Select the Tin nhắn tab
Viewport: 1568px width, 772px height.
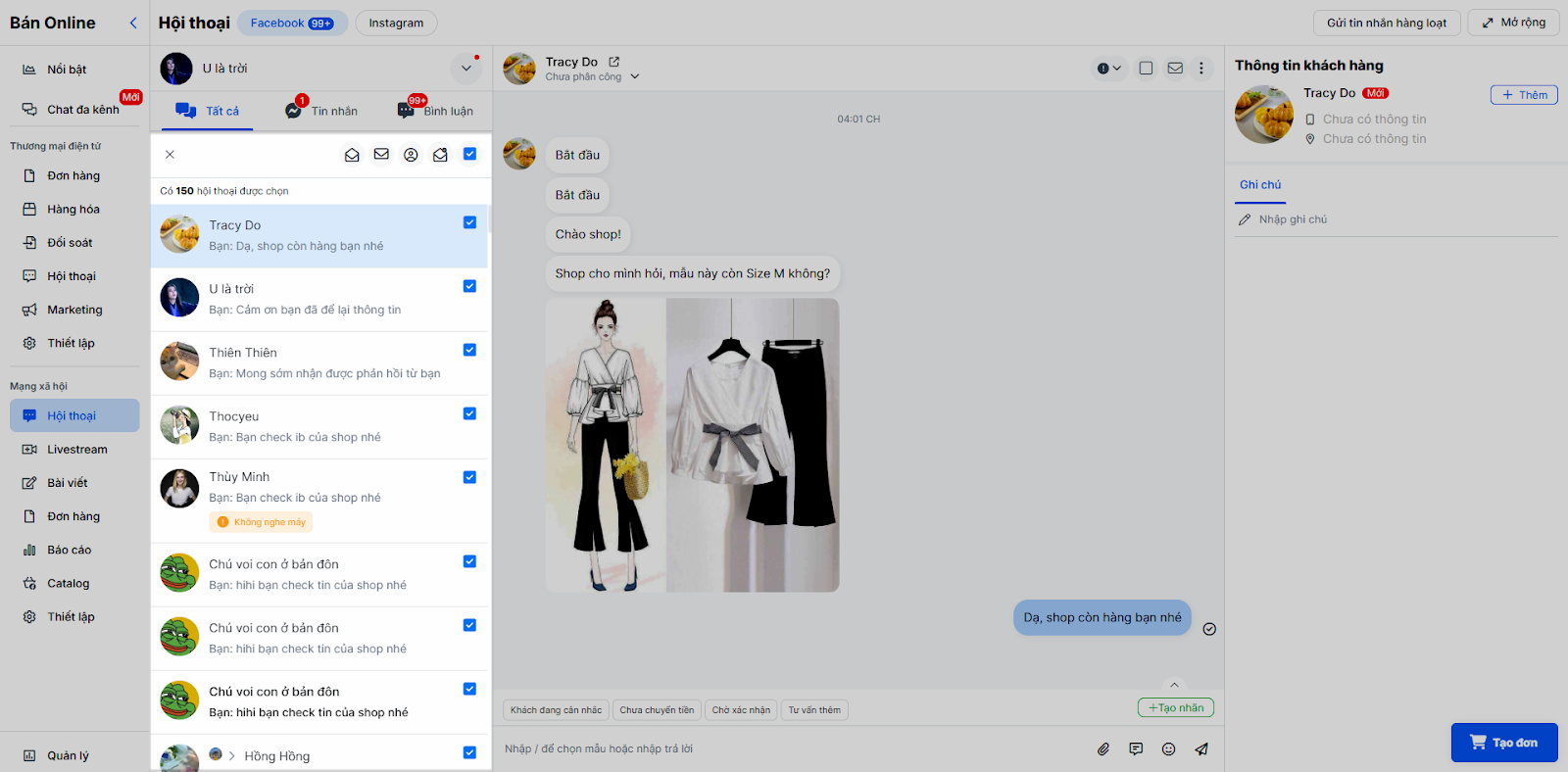[x=321, y=111]
